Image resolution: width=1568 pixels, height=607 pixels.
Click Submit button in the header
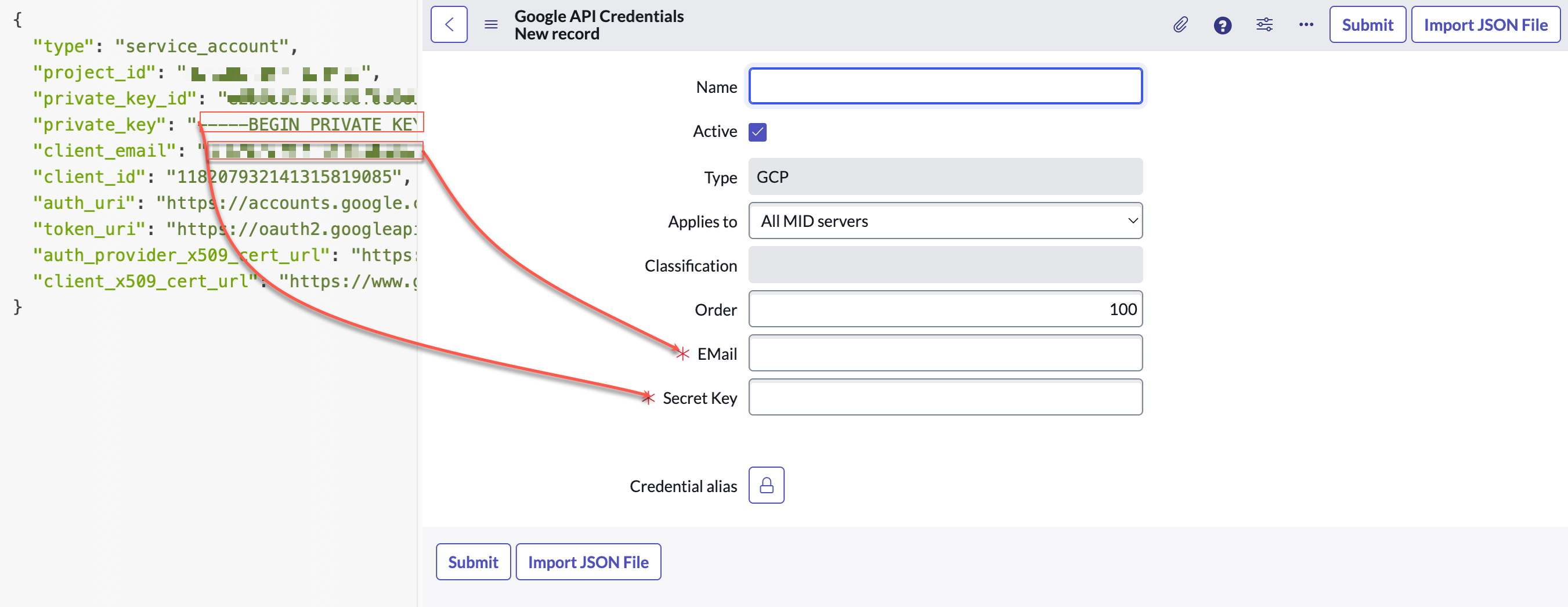tap(1367, 24)
